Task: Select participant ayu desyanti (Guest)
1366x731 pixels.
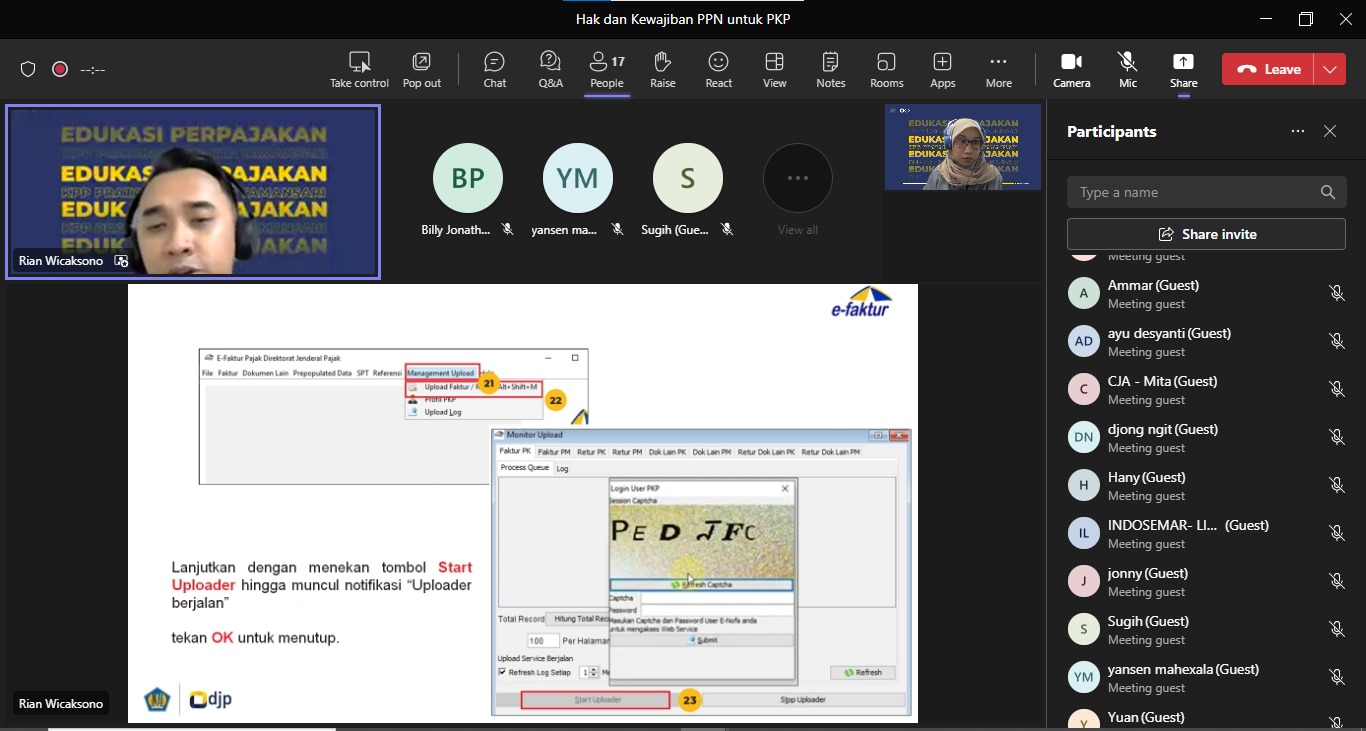Action: click(1206, 341)
